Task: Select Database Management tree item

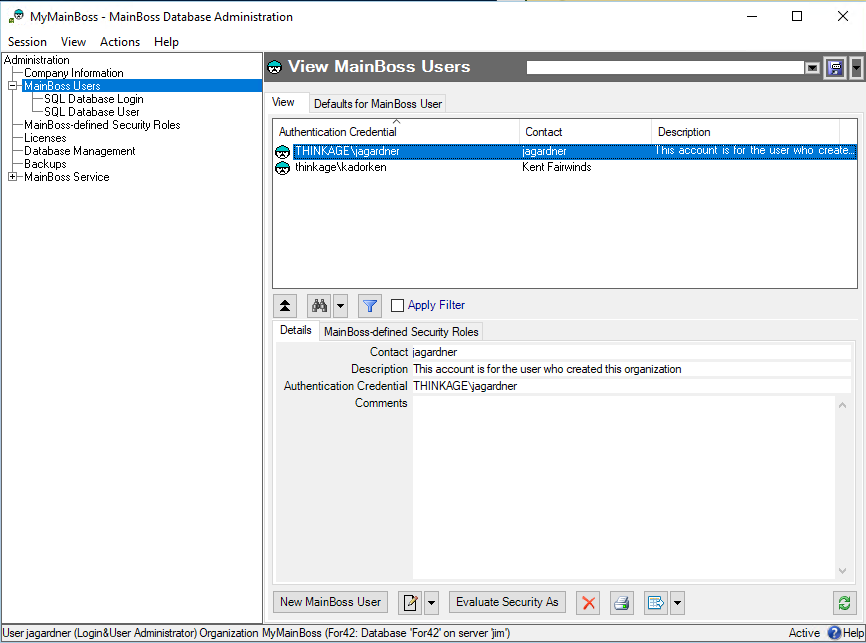Action: [x=80, y=151]
